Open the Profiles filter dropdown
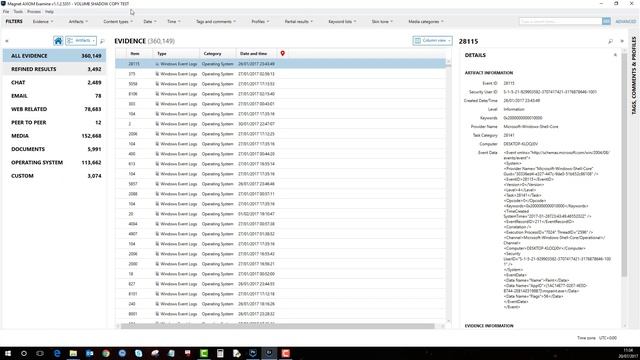This screenshot has height=360, width=640. pyautogui.click(x=260, y=21)
